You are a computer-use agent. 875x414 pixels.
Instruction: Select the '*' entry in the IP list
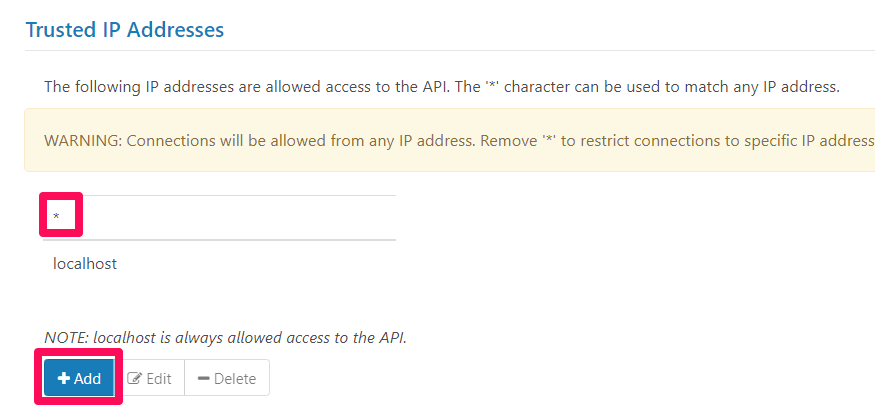point(57,217)
